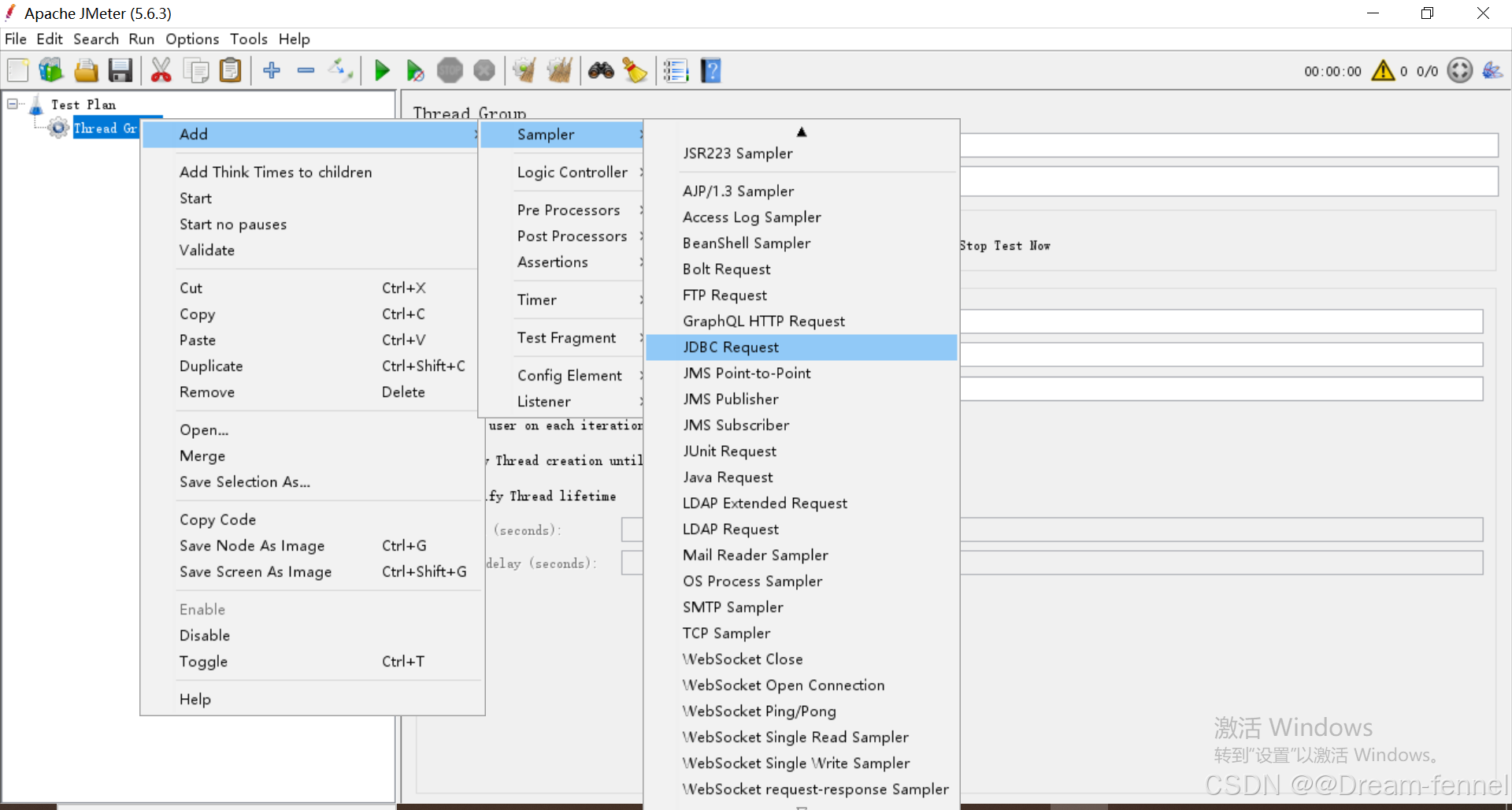1512x810 pixels.
Task: Open the Search menu
Action: pyautogui.click(x=96, y=39)
